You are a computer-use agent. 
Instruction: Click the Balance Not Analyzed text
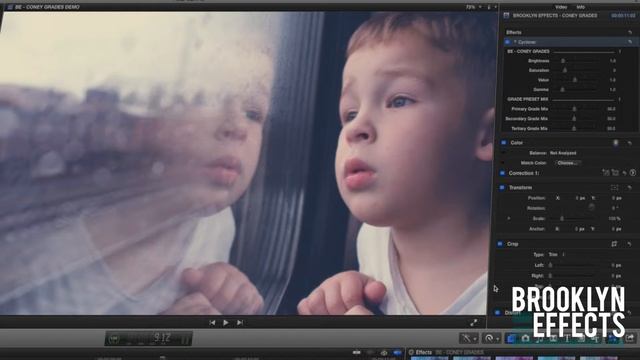(563, 153)
